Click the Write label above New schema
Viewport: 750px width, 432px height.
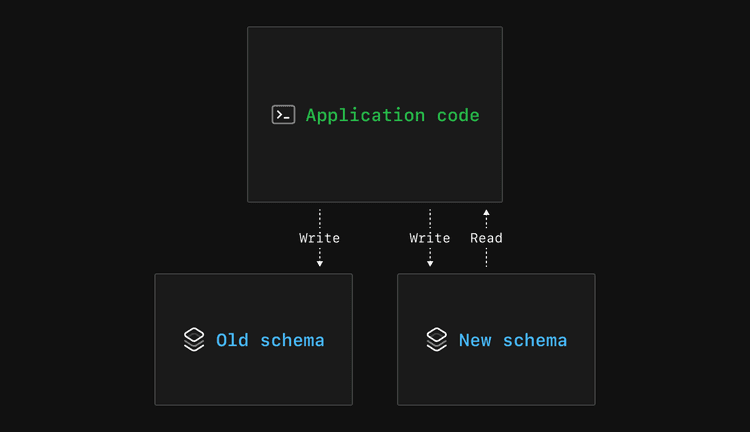pos(430,238)
